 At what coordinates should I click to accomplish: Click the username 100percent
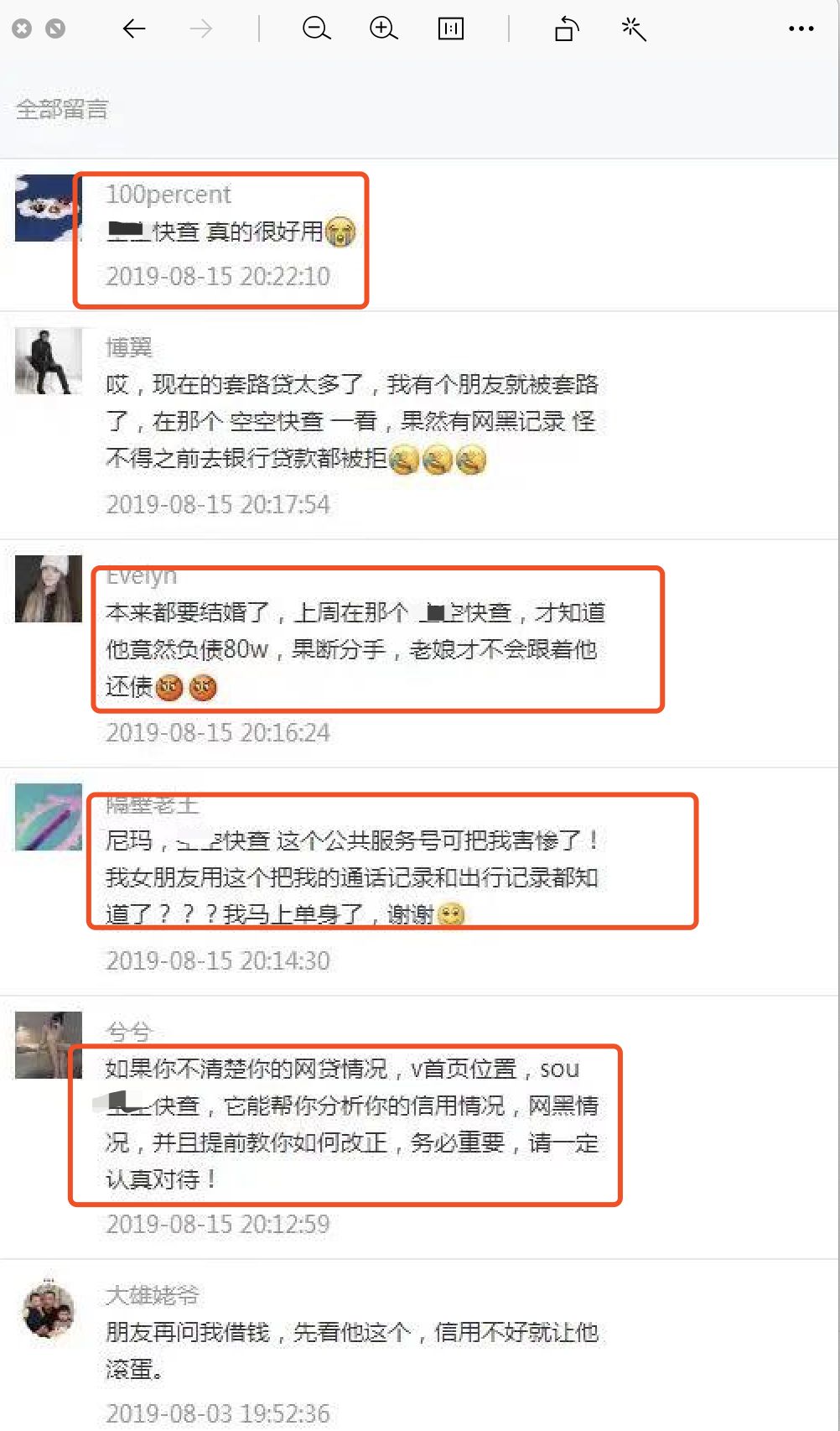click(169, 195)
